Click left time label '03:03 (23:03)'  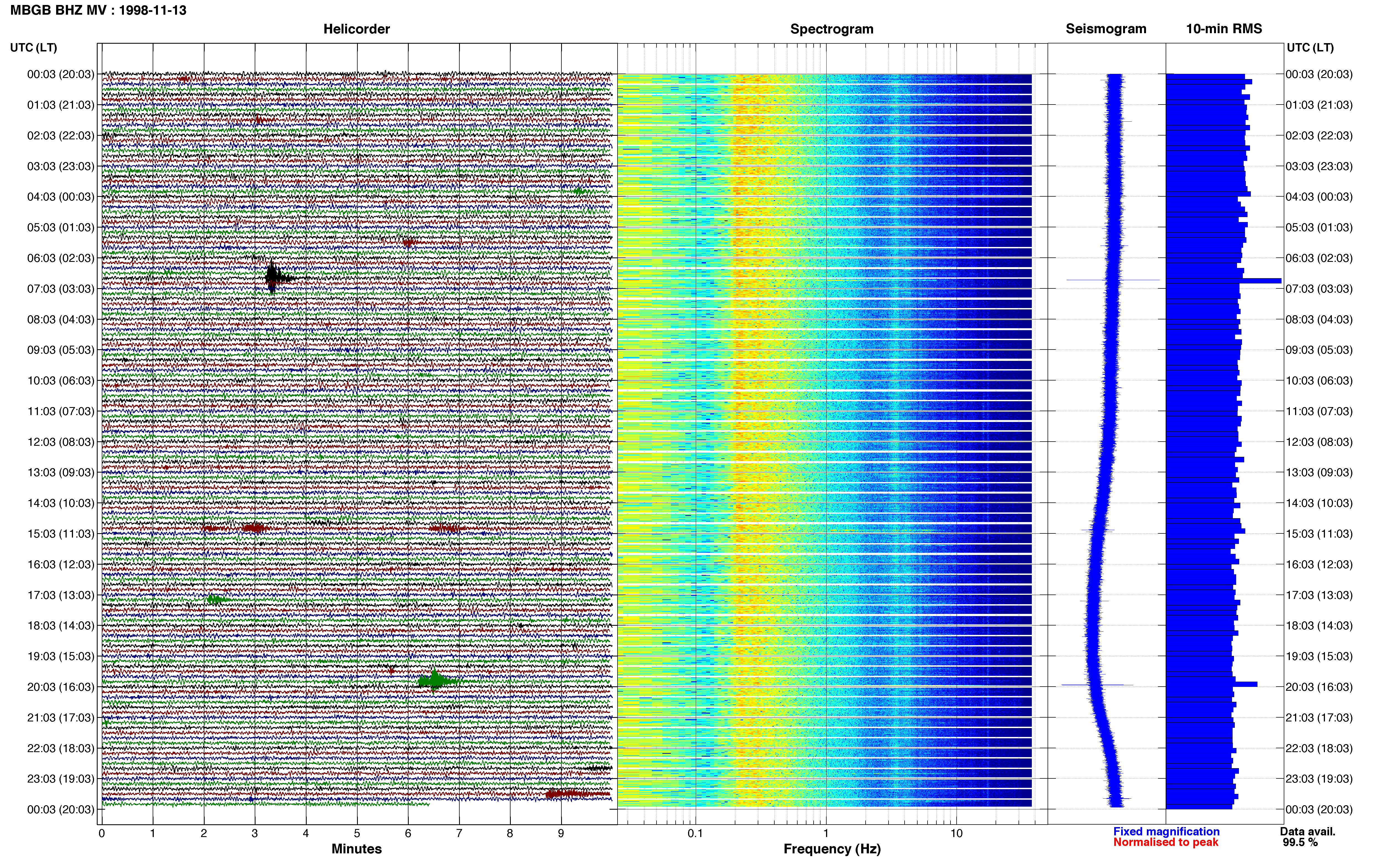click(61, 166)
